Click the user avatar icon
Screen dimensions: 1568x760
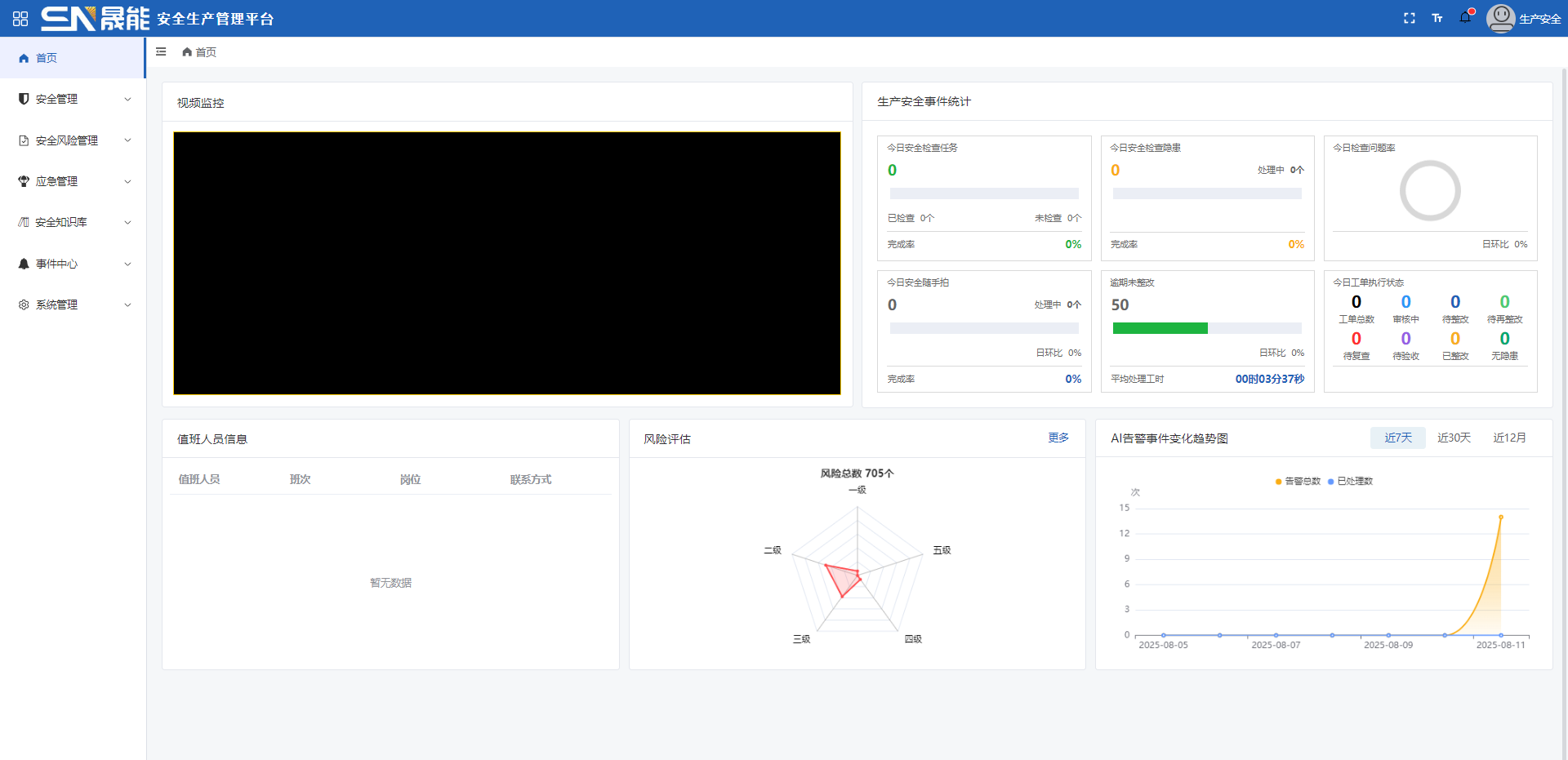1500,18
